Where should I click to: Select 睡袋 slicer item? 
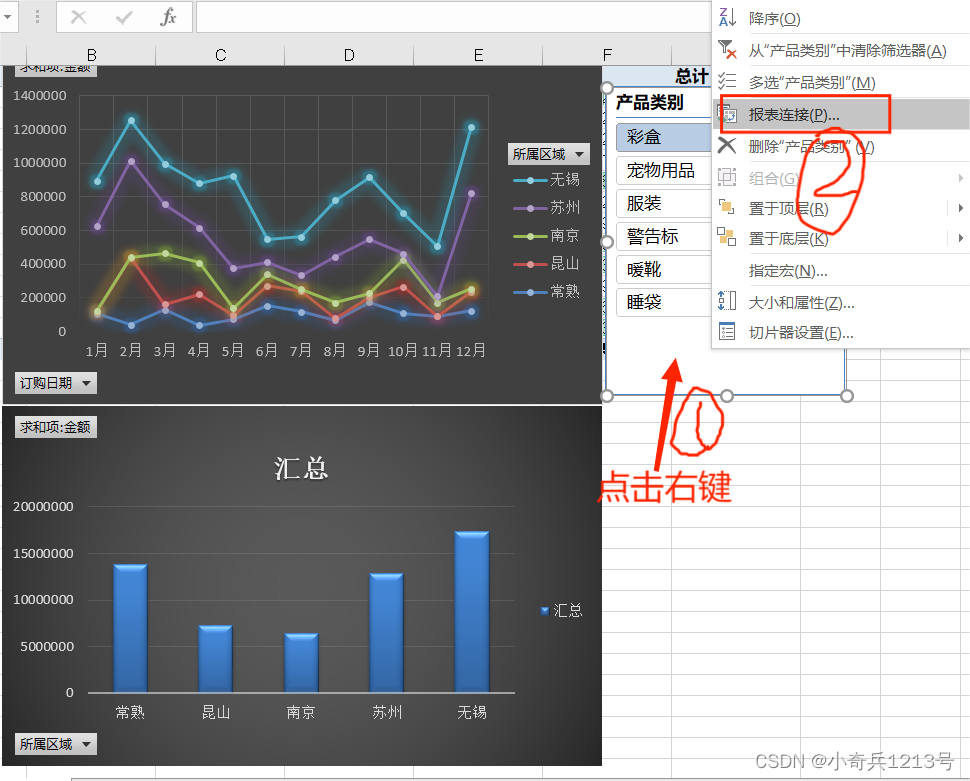coord(664,302)
